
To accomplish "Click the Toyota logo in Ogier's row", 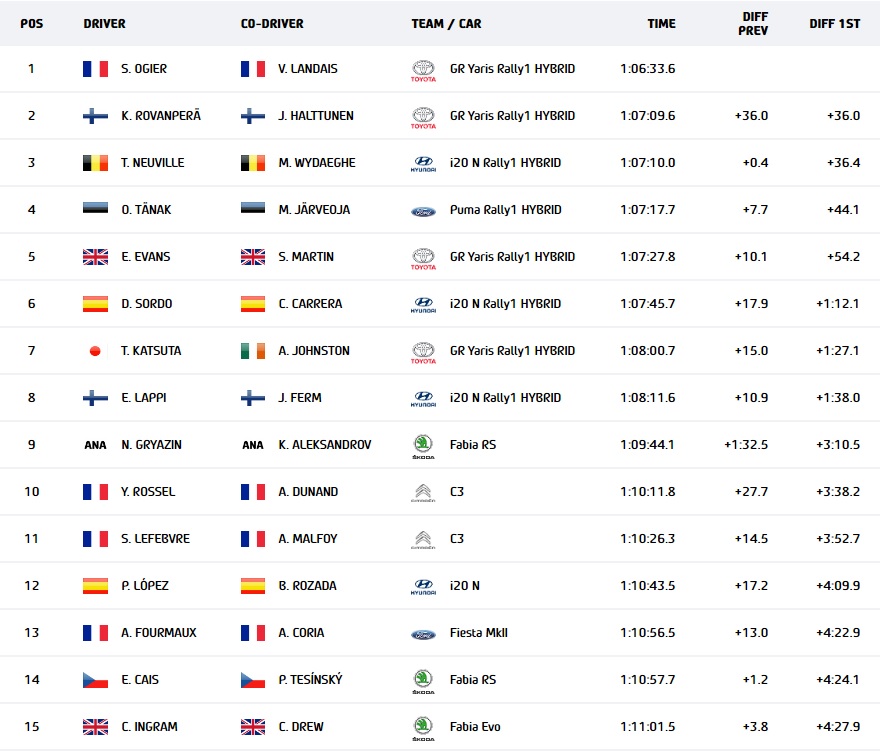I will click(423, 71).
